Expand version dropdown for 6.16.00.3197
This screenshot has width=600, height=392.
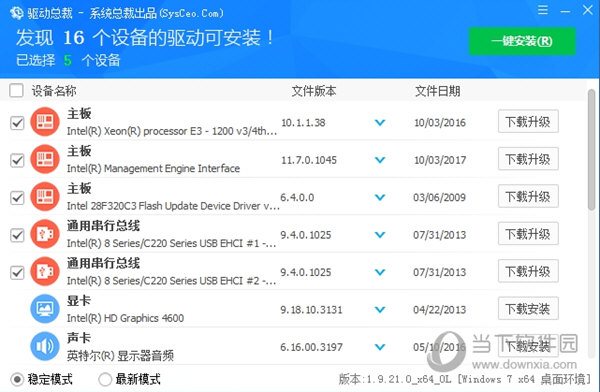pos(380,347)
